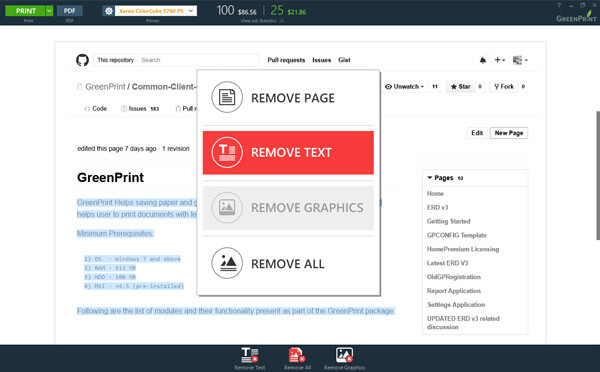
Task: Click the Remove Graphics icon in bottom toolbar
Action: [x=344, y=355]
